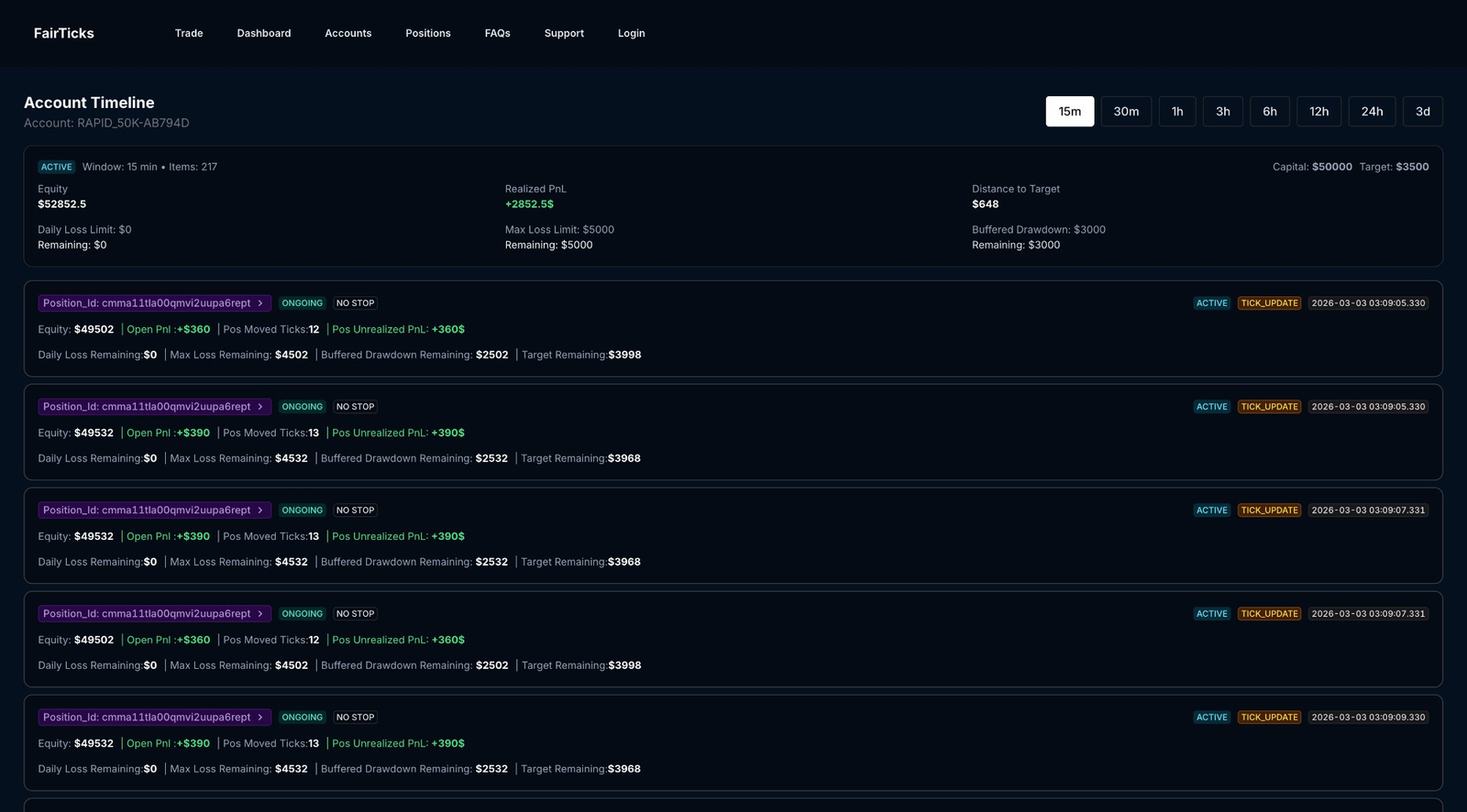This screenshot has width=1467, height=812.
Task: Click the Buffered Drawdown: $3000 text
Action: tap(1039, 230)
